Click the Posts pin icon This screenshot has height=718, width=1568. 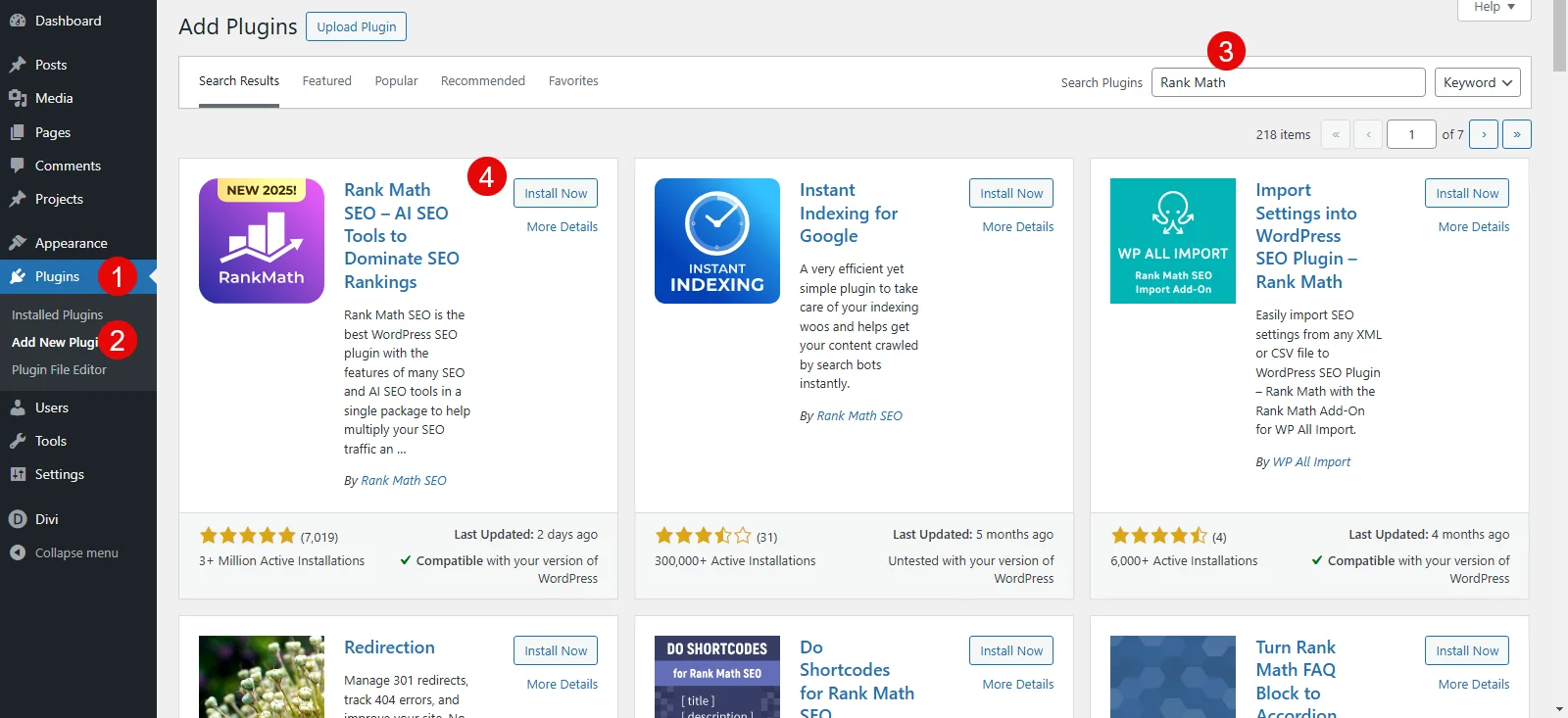click(18, 65)
